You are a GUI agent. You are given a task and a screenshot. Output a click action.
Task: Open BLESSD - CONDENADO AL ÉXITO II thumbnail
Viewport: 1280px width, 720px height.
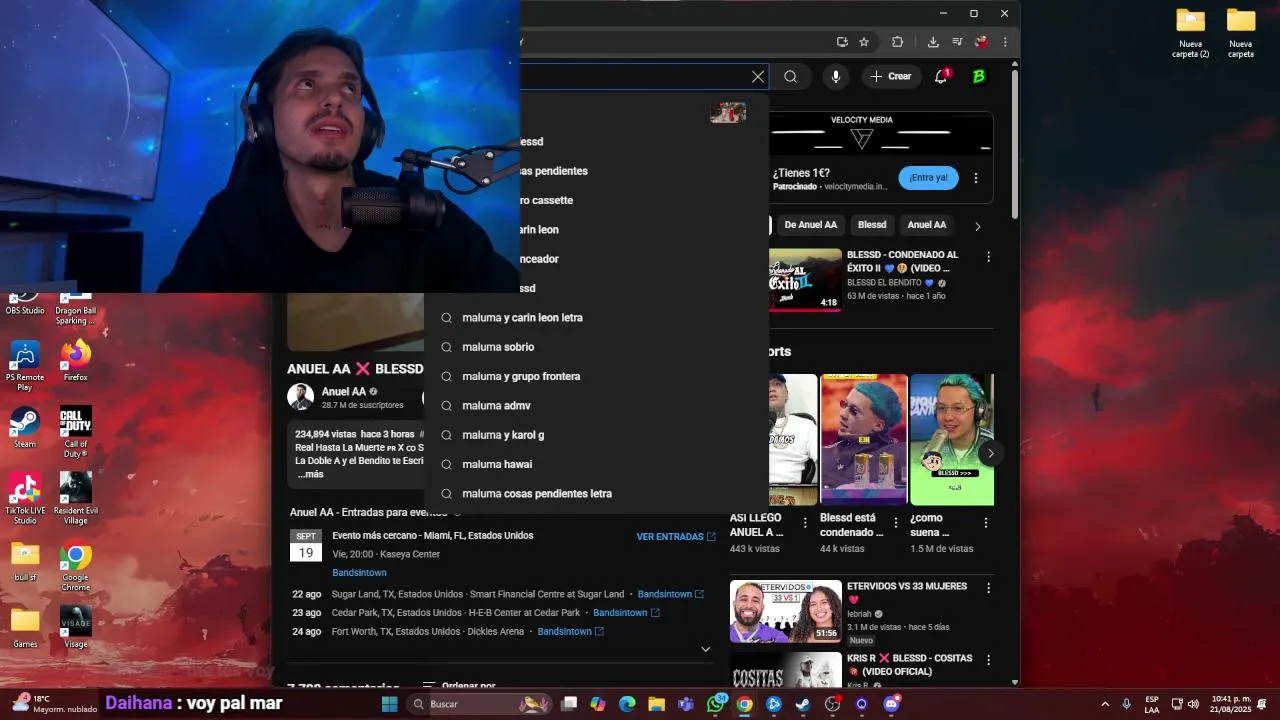click(805, 280)
